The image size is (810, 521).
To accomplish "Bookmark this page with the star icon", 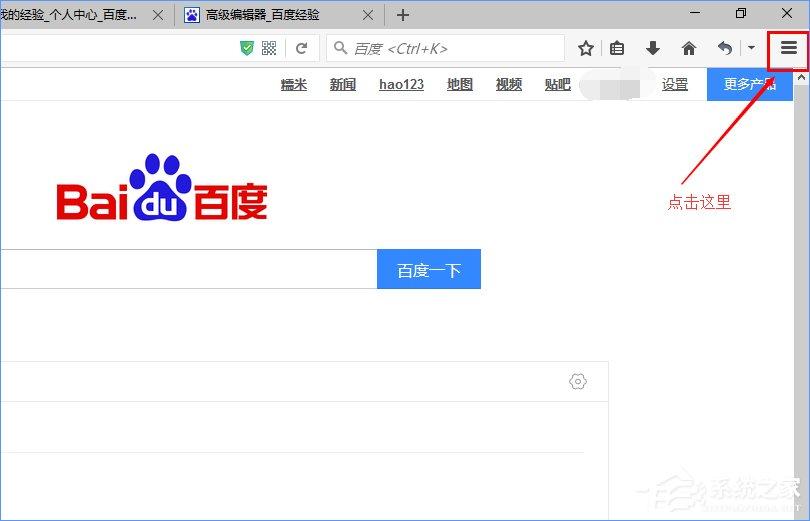I will click(586, 49).
